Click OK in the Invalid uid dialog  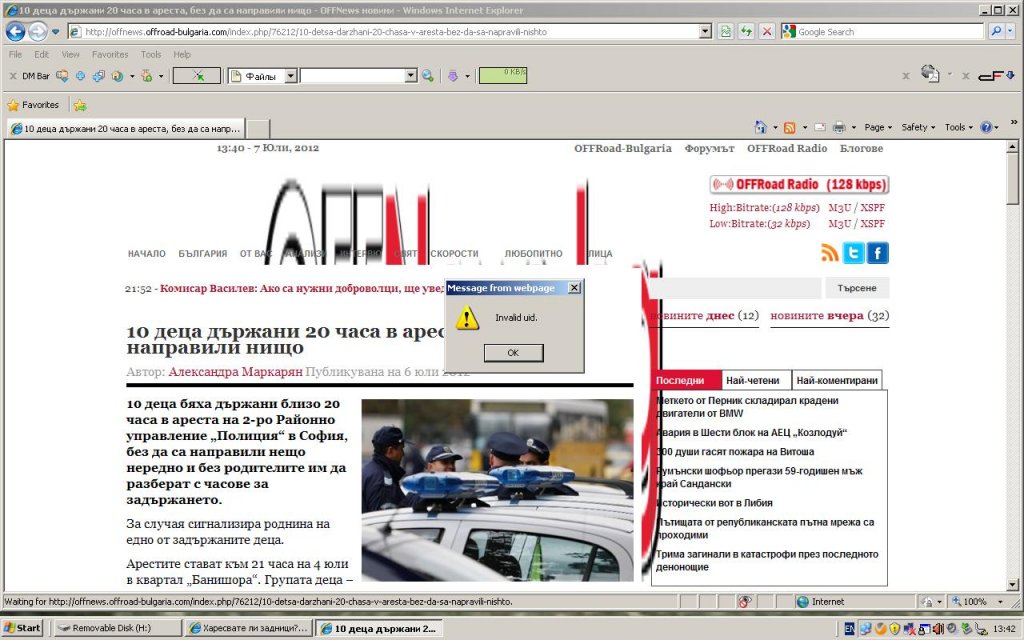(x=513, y=353)
